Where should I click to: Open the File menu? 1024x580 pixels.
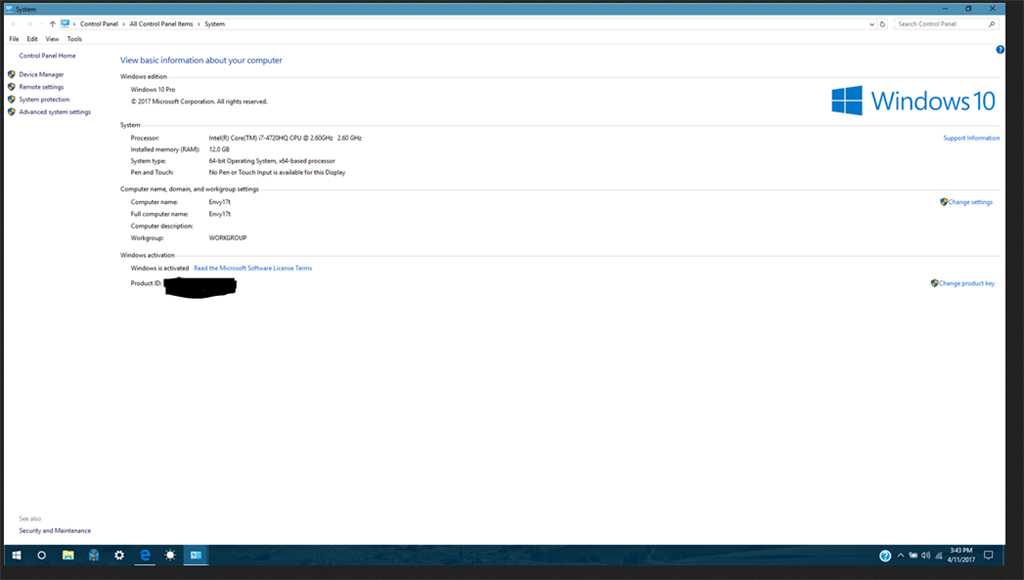14,39
